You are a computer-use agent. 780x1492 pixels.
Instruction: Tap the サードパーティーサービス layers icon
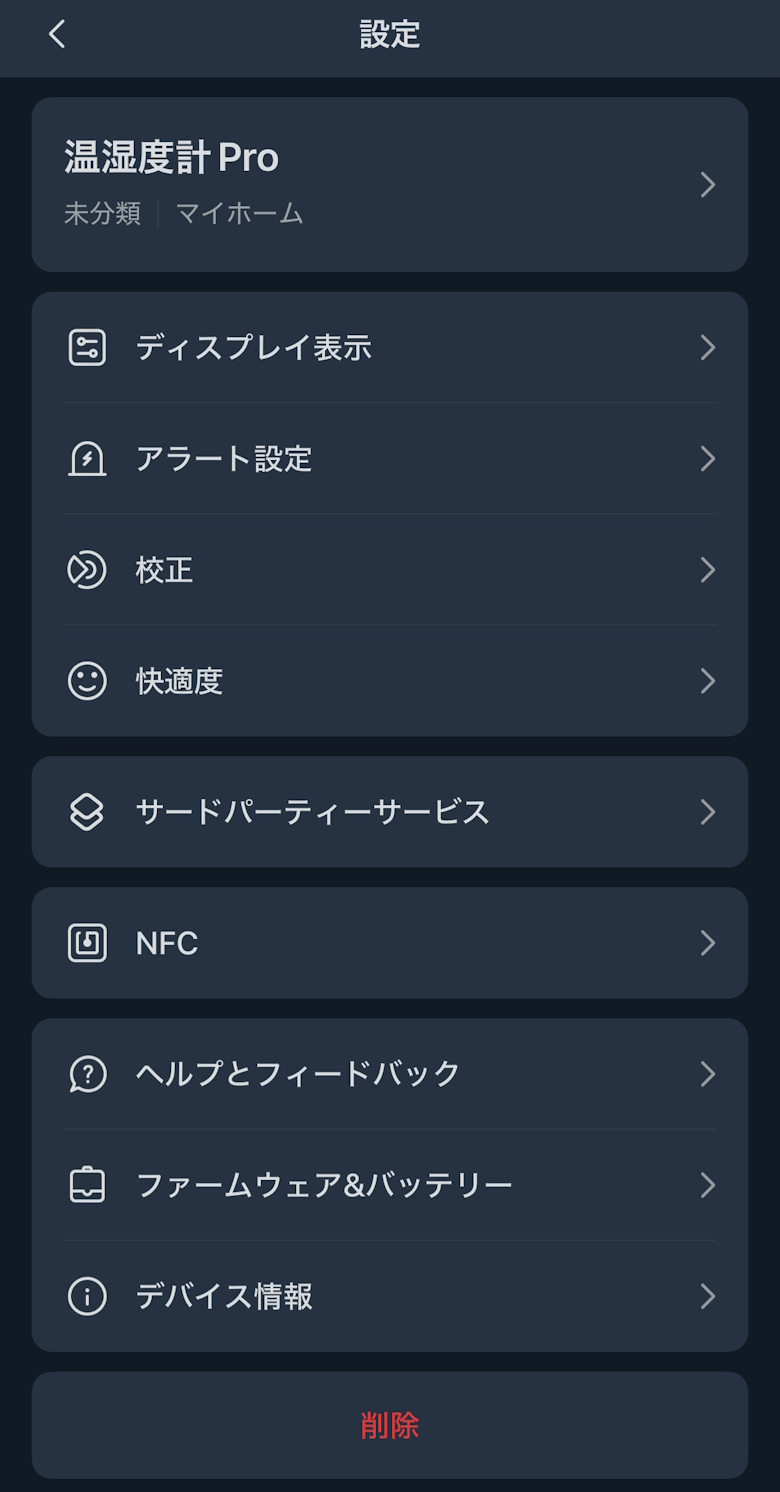(x=87, y=812)
